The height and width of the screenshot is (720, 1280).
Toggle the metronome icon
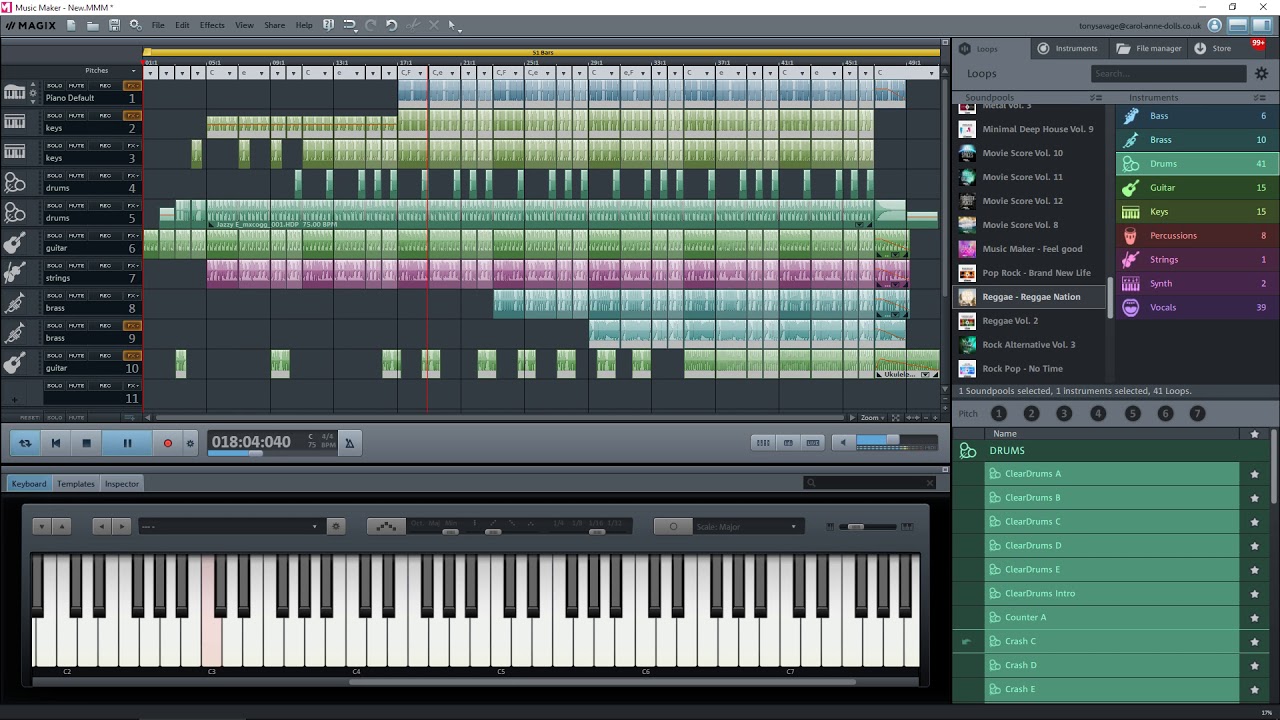[x=349, y=443]
